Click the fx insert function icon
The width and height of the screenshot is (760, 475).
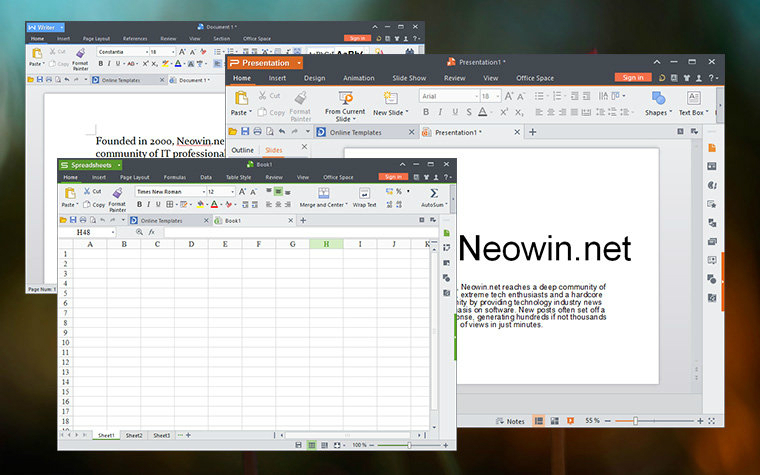point(151,232)
